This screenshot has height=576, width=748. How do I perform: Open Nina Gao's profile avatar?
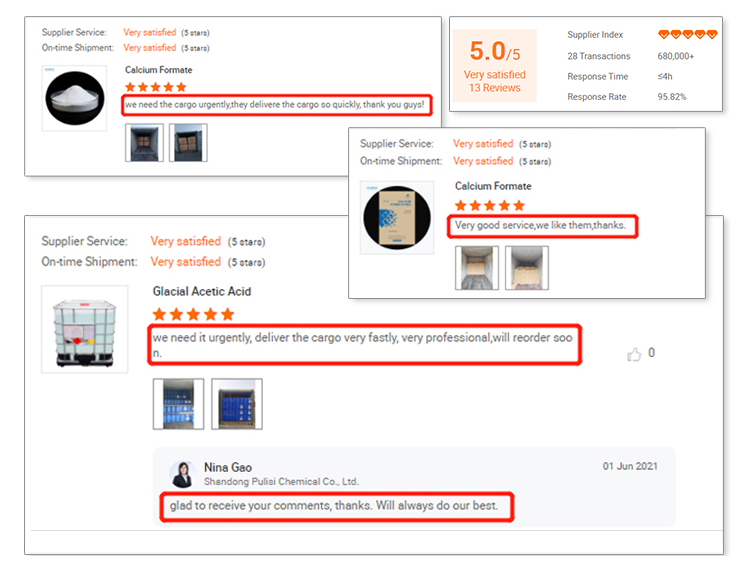[182, 474]
